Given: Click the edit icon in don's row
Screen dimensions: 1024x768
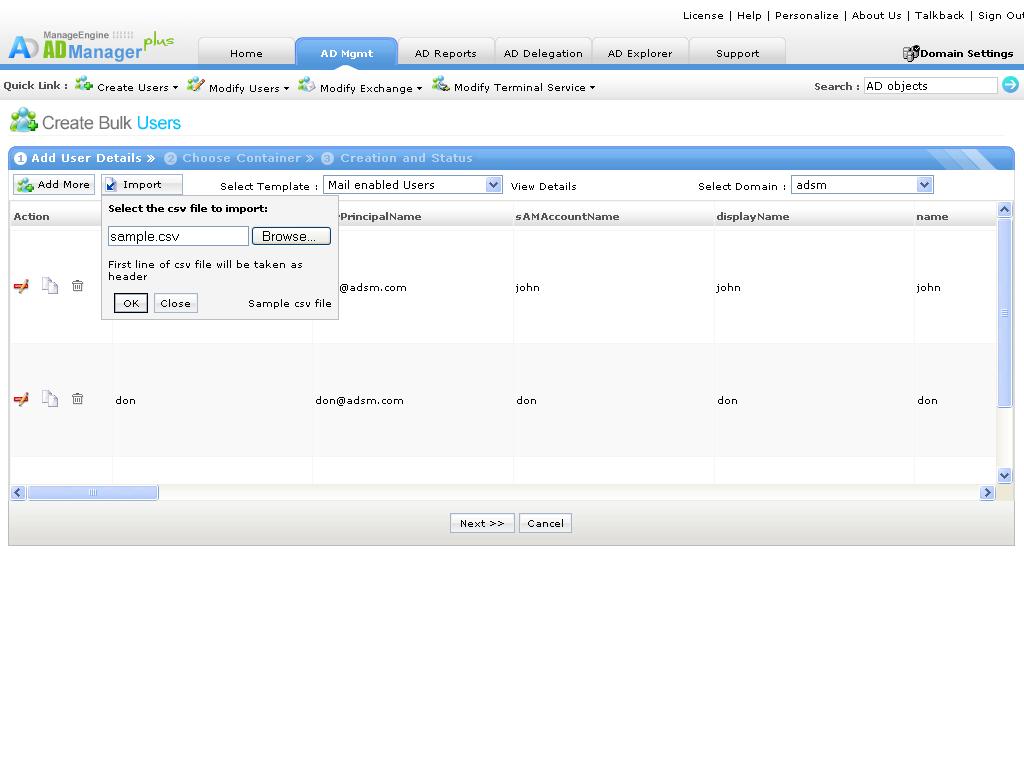Looking at the screenshot, I should [x=21, y=399].
